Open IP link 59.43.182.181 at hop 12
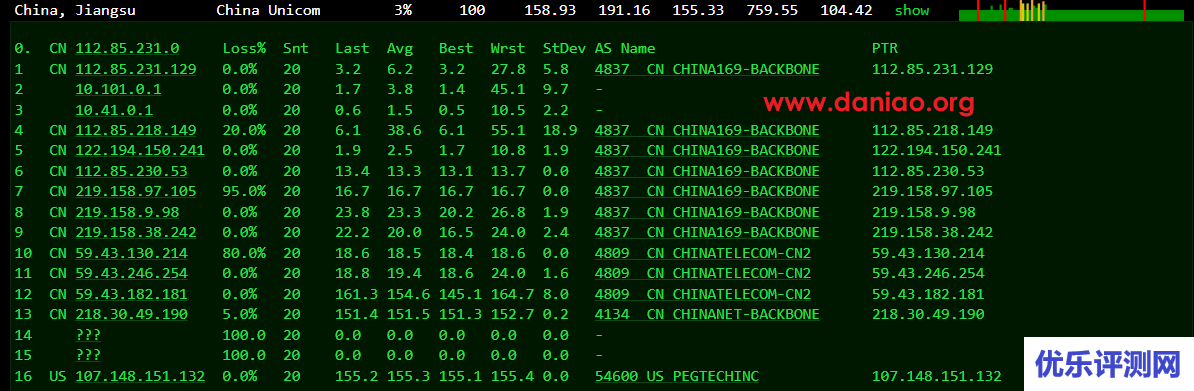This screenshot has width=1194, height=391. click(131, 293)
